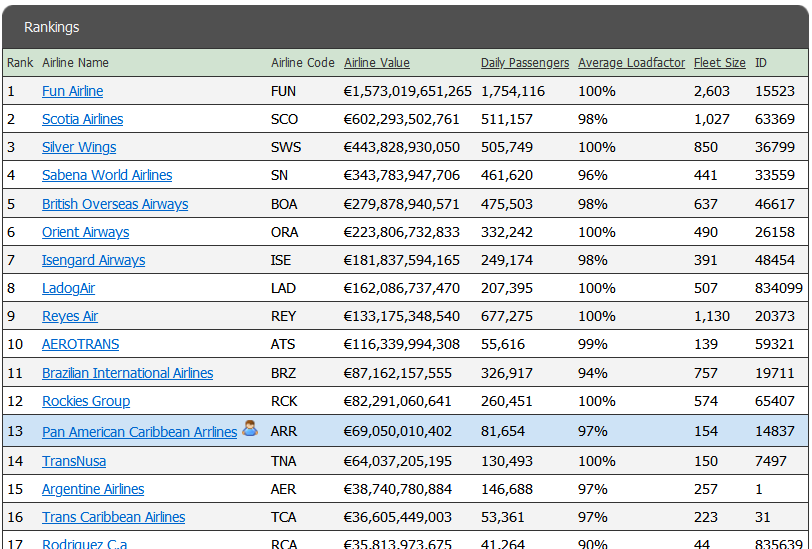Select Sabena World Airlines link
Image resolution: width=812 pixels, height=549 pixels.
(x=107, y=175)
